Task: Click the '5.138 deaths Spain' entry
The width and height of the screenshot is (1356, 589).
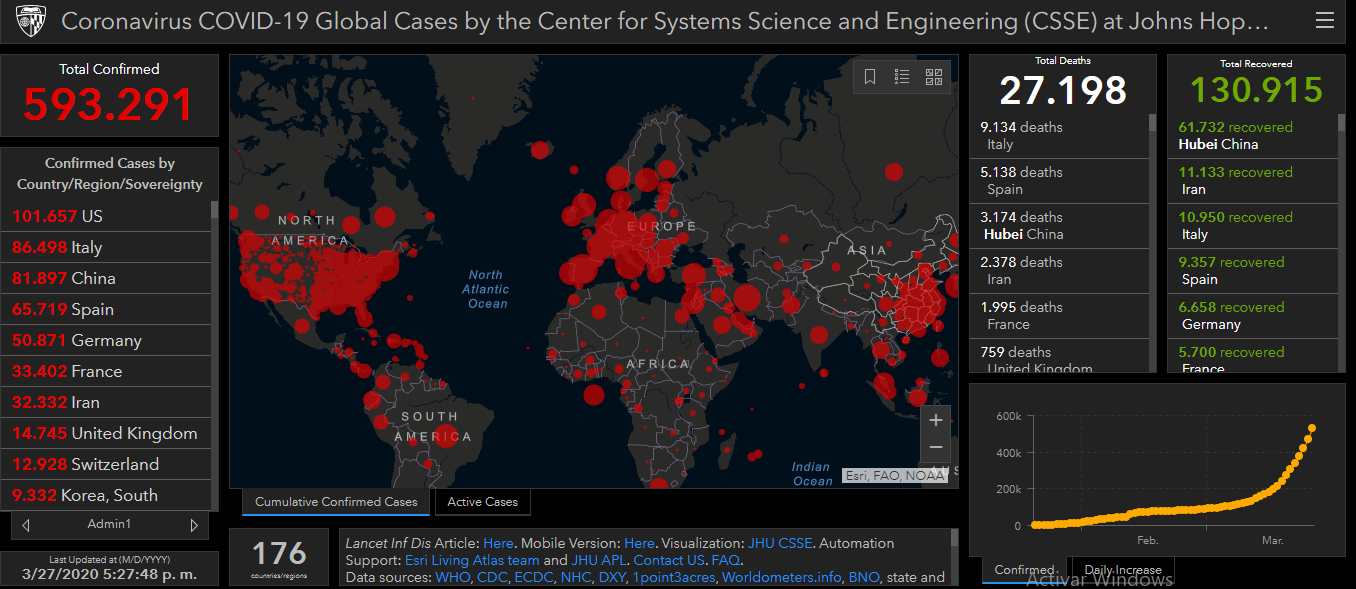Action: pos(1059,181)
